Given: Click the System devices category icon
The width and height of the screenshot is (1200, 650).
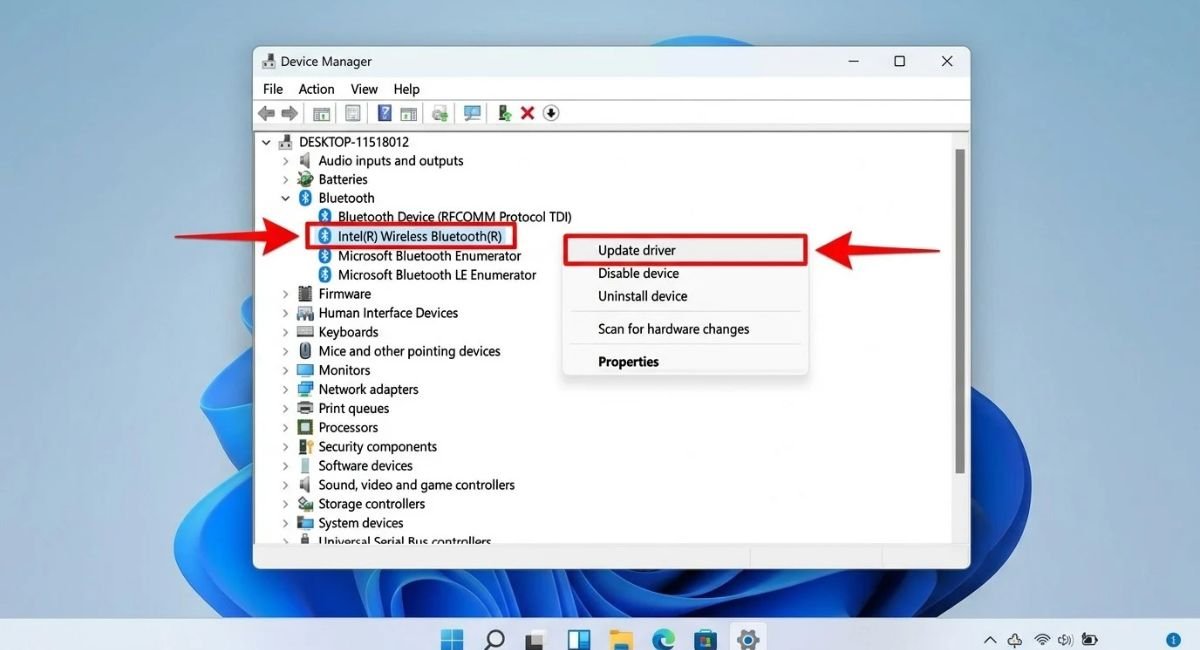Looking at the screenshot, I should tap(305, 523).
